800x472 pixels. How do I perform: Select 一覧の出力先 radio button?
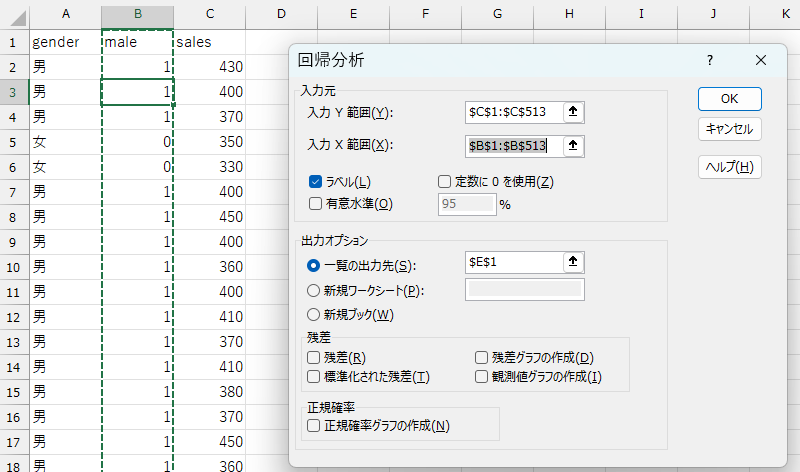(x=314, y=265)
